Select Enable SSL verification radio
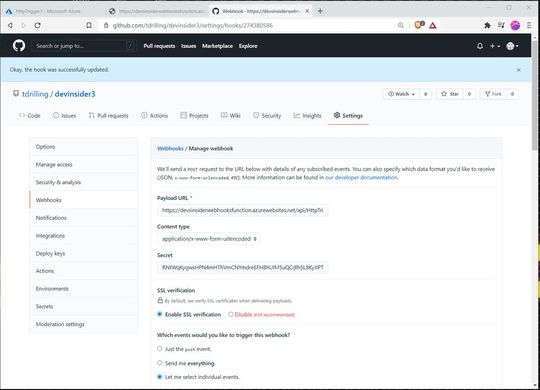Viewport: 540px width, 390px height. pos(159,314)
